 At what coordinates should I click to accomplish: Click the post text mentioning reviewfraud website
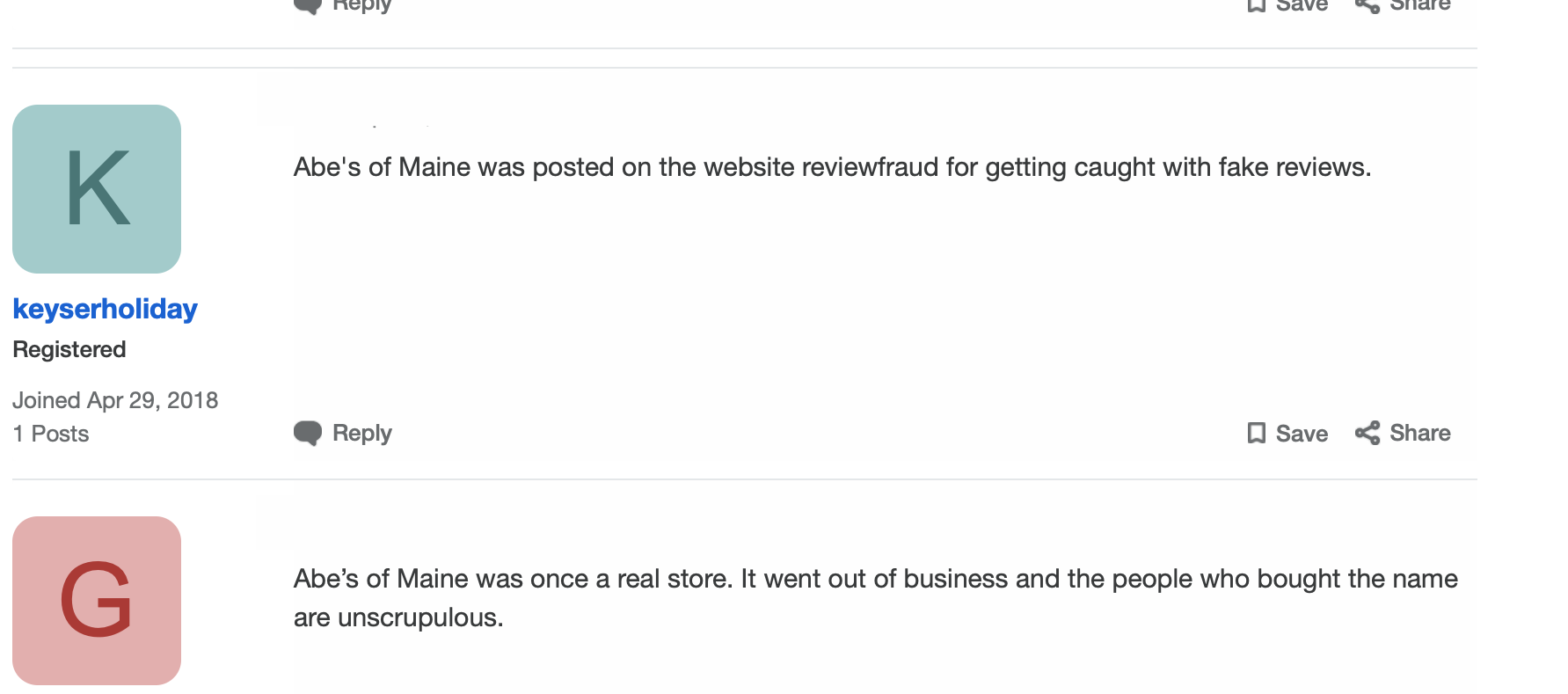point(832,167)
